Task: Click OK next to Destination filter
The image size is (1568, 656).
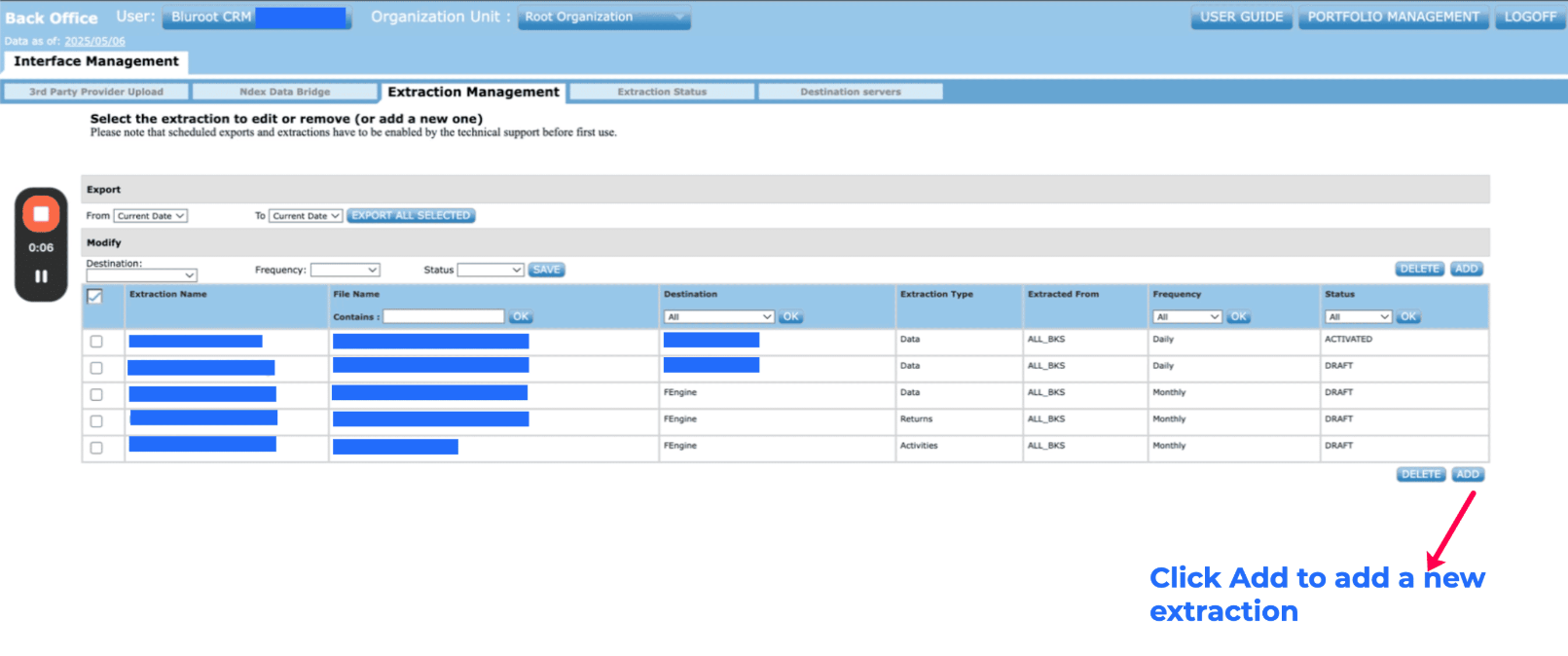Action: click(791, 317)
